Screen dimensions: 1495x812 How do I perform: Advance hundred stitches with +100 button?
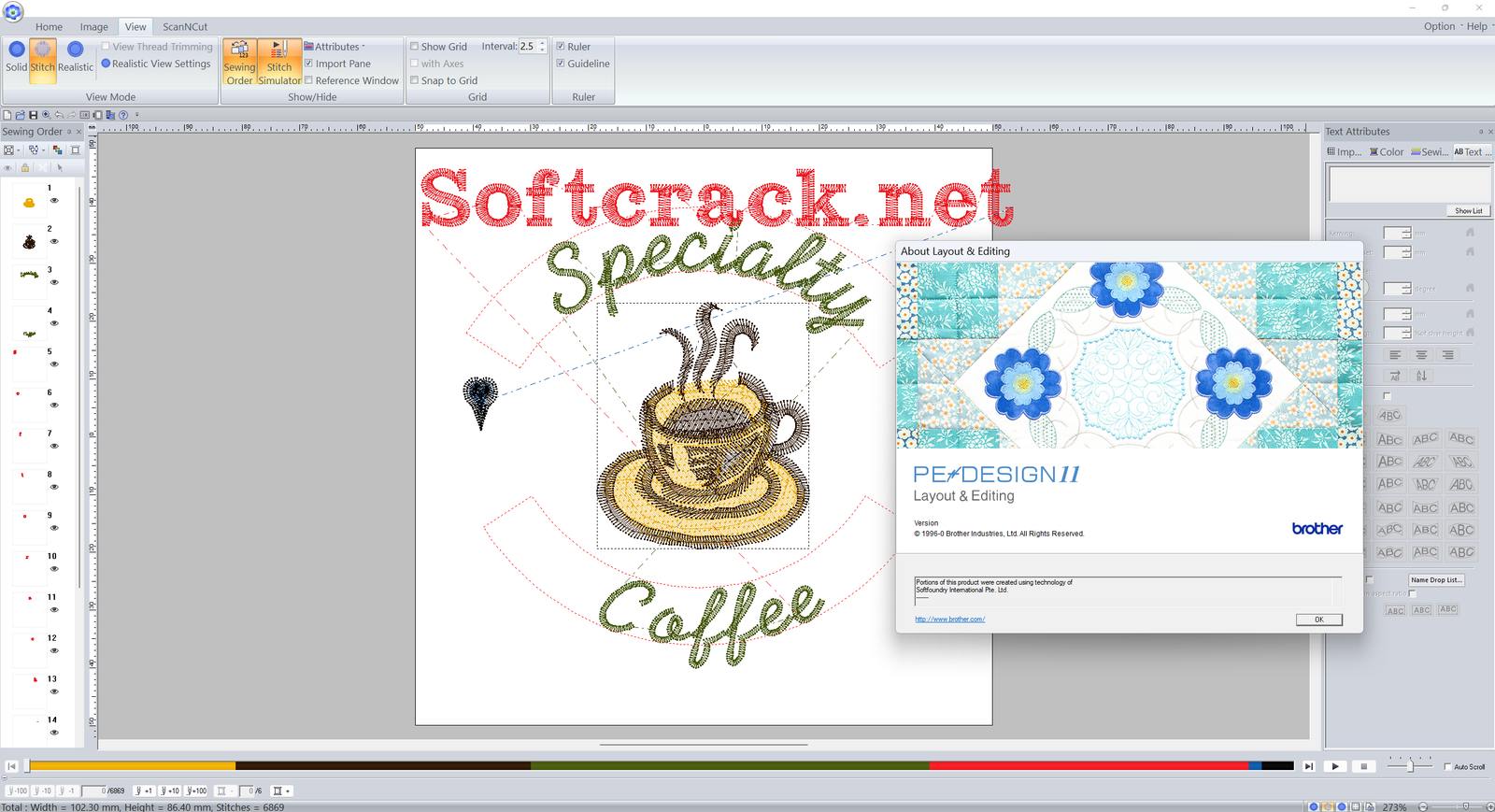click(196, 791)
